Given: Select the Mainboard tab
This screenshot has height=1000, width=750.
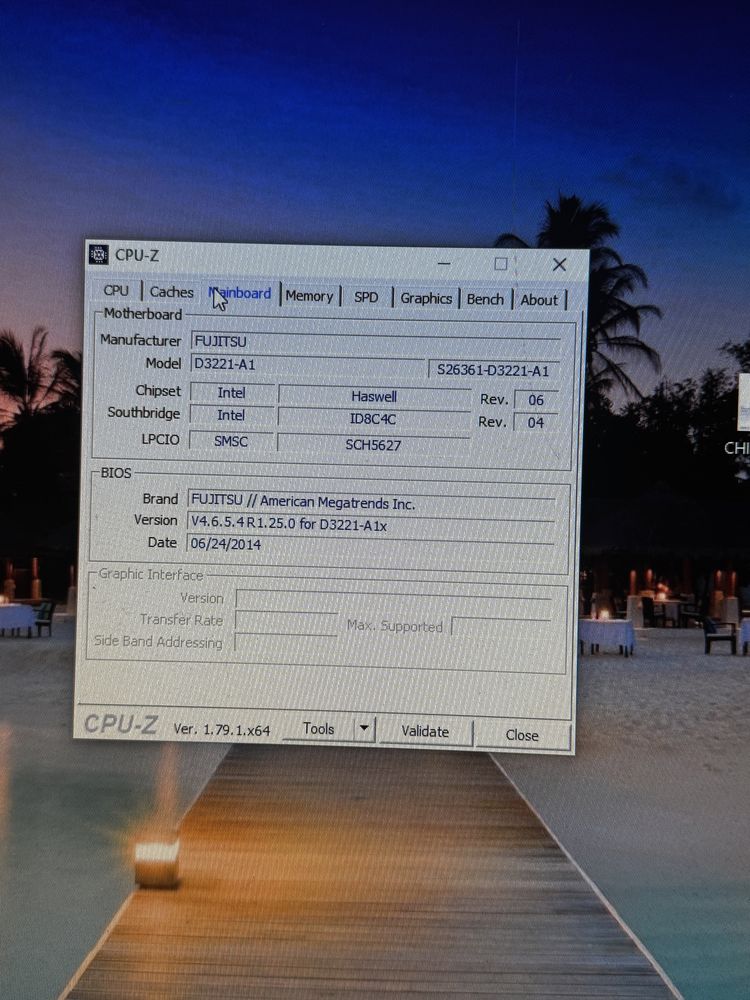Looking at the screenshot, I should pyautogui.click(x=241, y=293).
